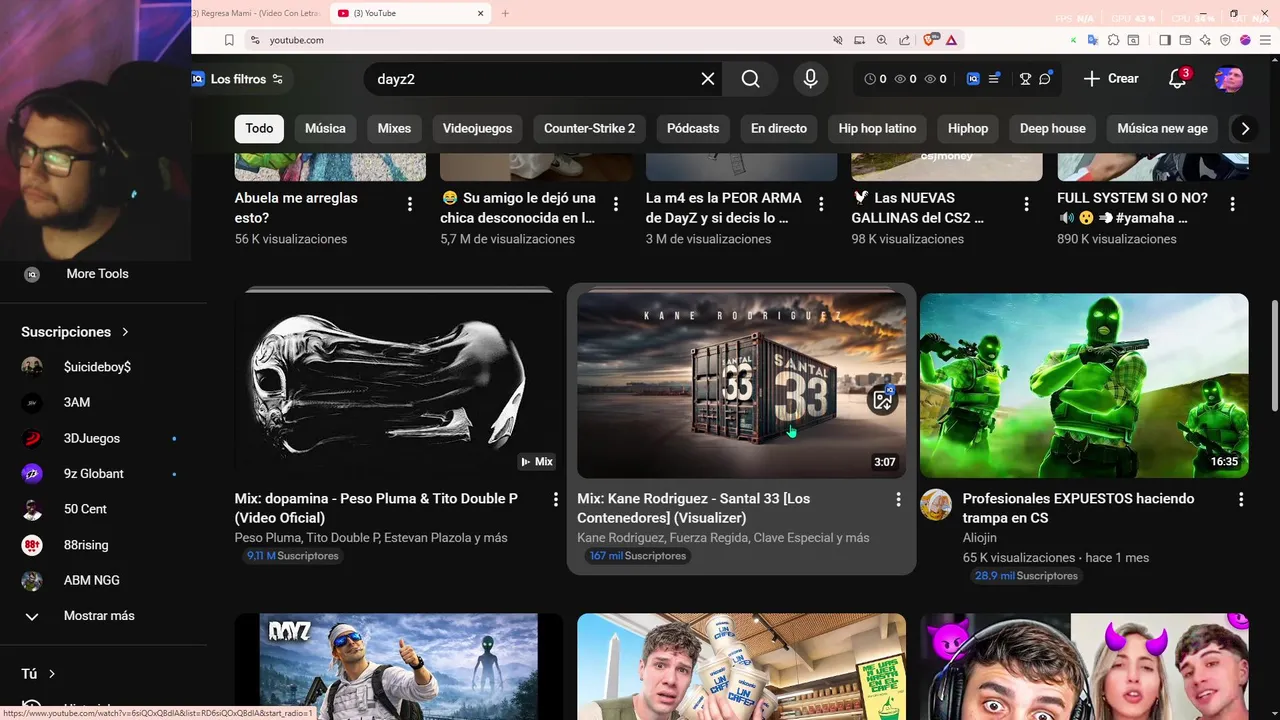
Task: Open $uicideboy$ subscription
Action: pyautogui.click(x=98, y=367)
